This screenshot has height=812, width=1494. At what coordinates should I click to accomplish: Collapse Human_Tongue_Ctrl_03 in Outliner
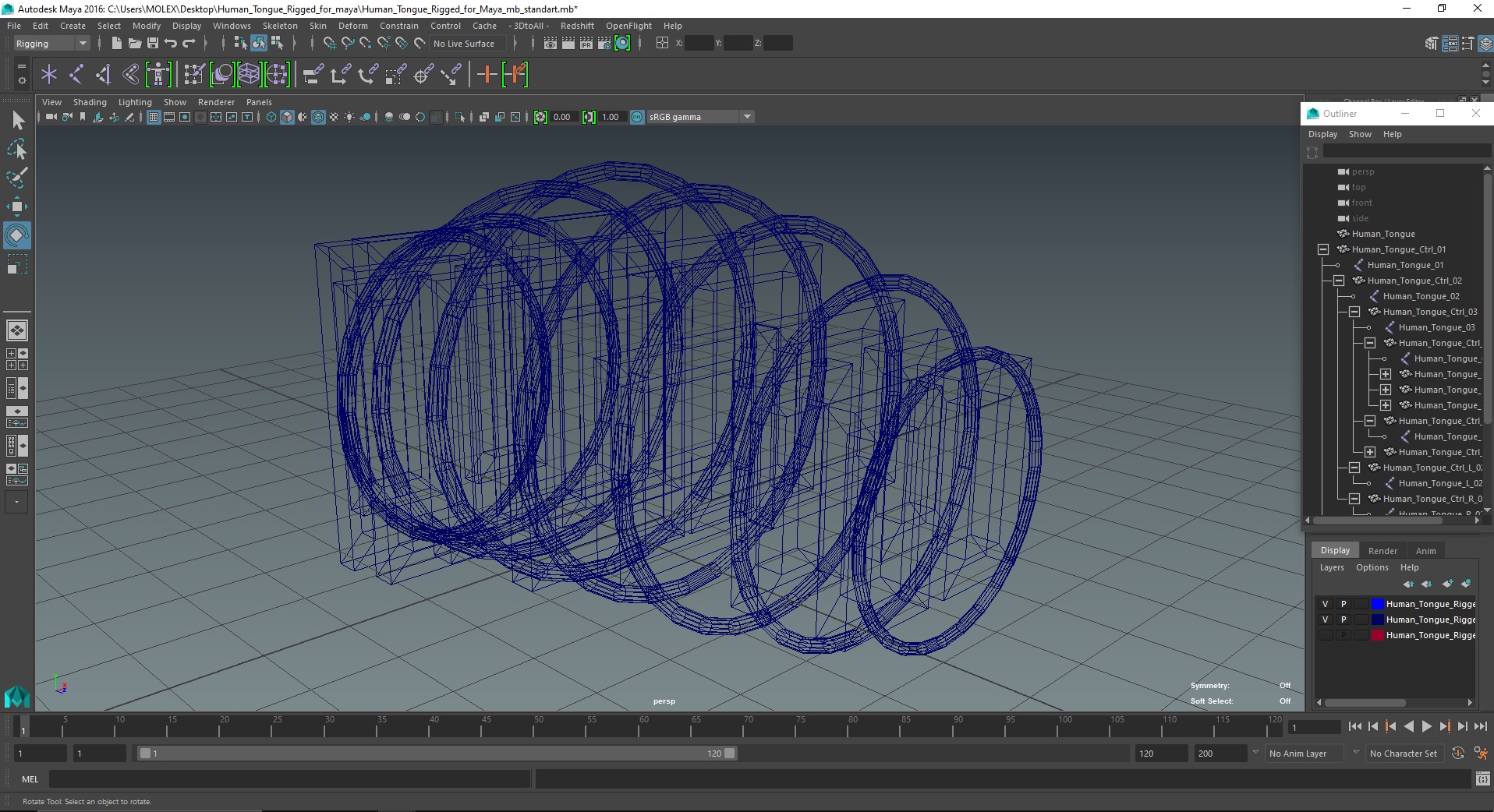click(x=1354, y=312)
